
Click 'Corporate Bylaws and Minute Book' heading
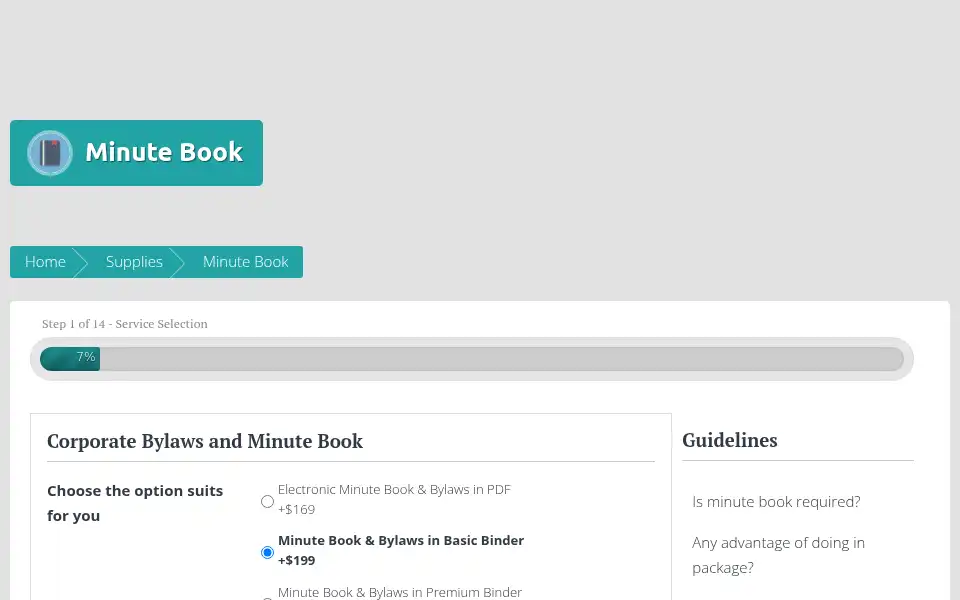tap(205, 441)
